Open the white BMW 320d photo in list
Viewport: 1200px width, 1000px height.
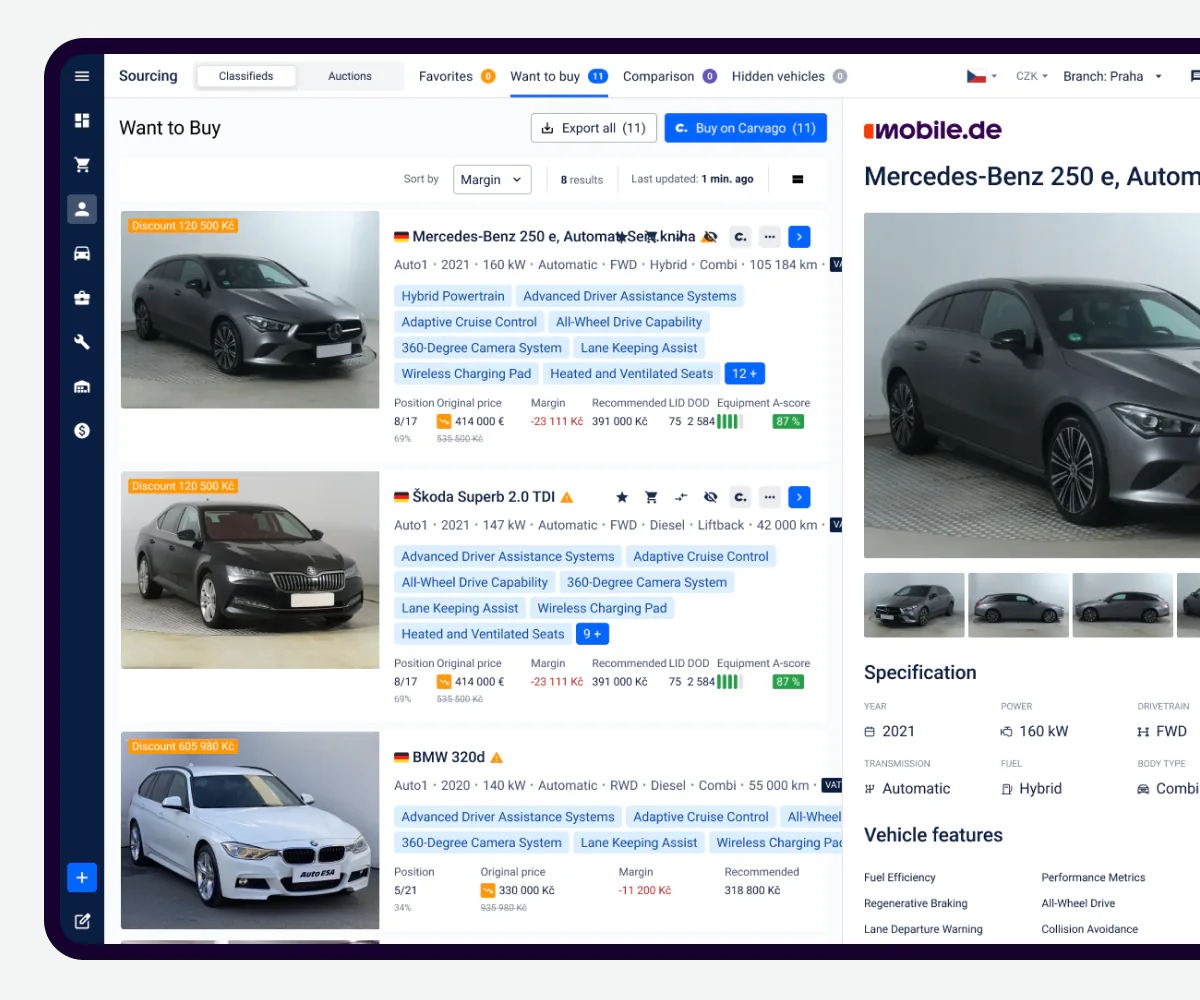[x=250, y=830]
